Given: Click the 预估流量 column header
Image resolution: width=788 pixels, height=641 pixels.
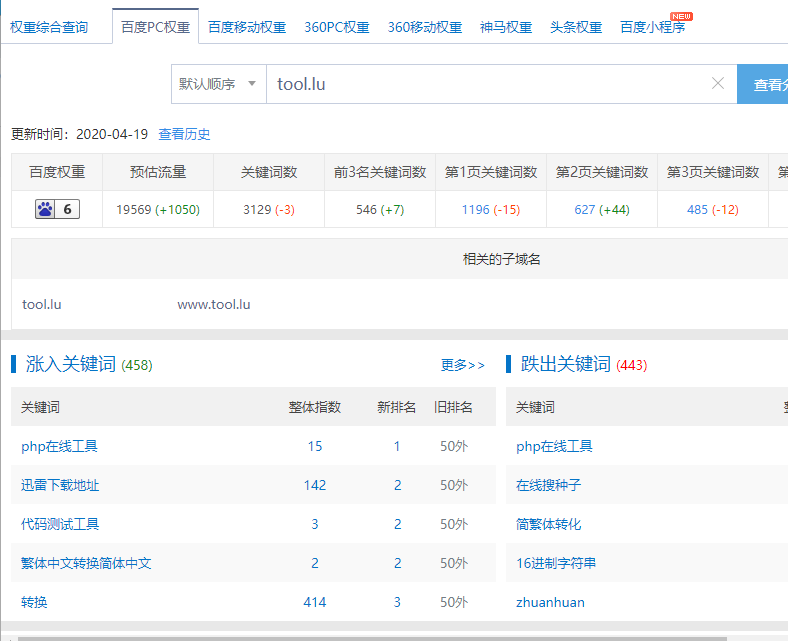Looking at the screenshot, I should click(158, 172).
